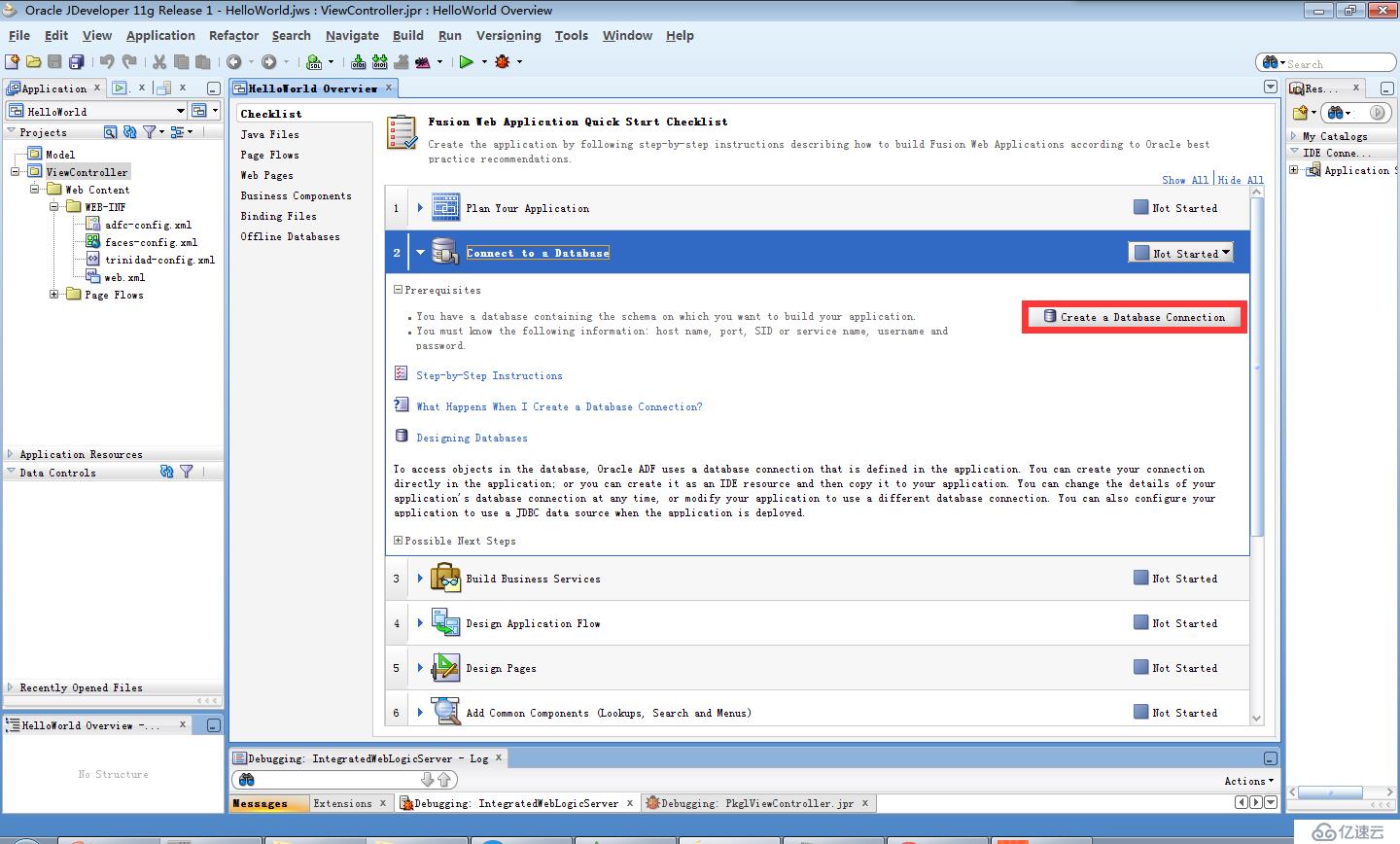This screenshot has width=1400, height=844.
Task: Navigate Back with the toolbar arrow
Action: 233,61
